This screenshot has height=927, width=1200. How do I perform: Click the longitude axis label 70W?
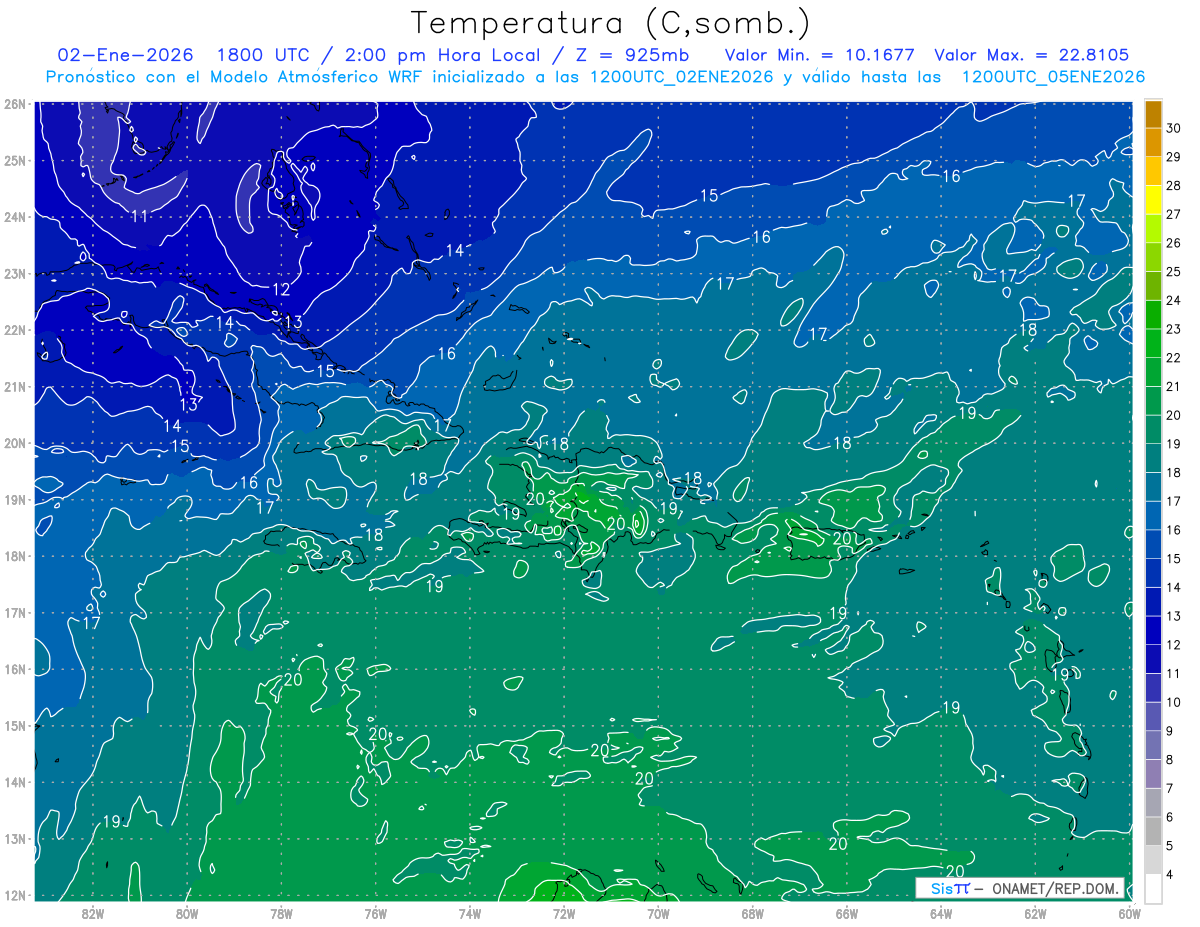(658, 912)
